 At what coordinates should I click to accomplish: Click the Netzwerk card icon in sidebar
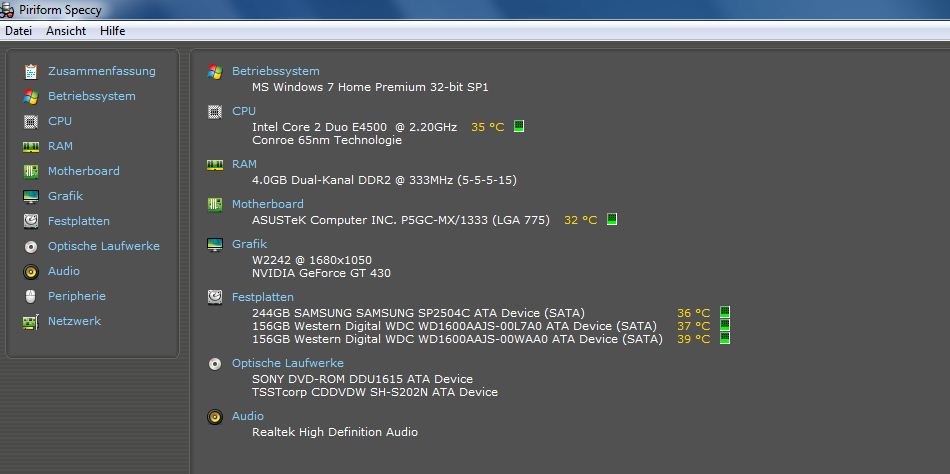pos(31,322)
